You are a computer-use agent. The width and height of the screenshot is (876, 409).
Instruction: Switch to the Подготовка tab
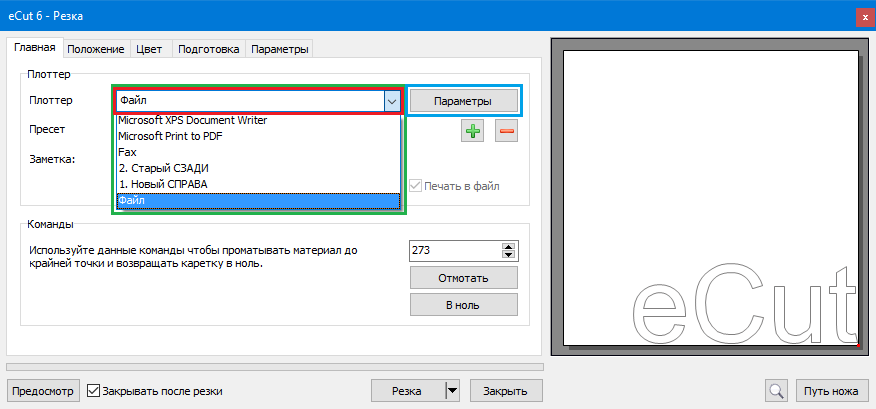click(x=209, y=49)
